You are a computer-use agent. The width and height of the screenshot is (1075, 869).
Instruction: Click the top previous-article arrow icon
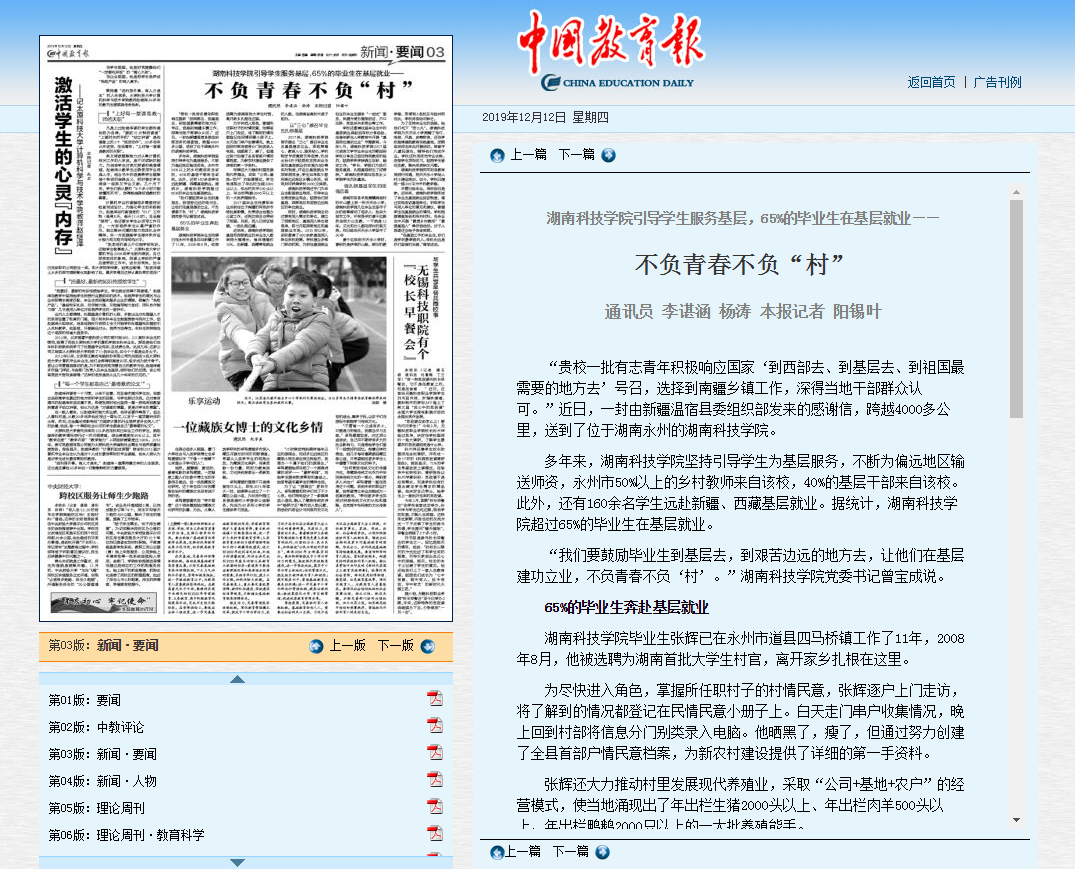click(497, 155)
